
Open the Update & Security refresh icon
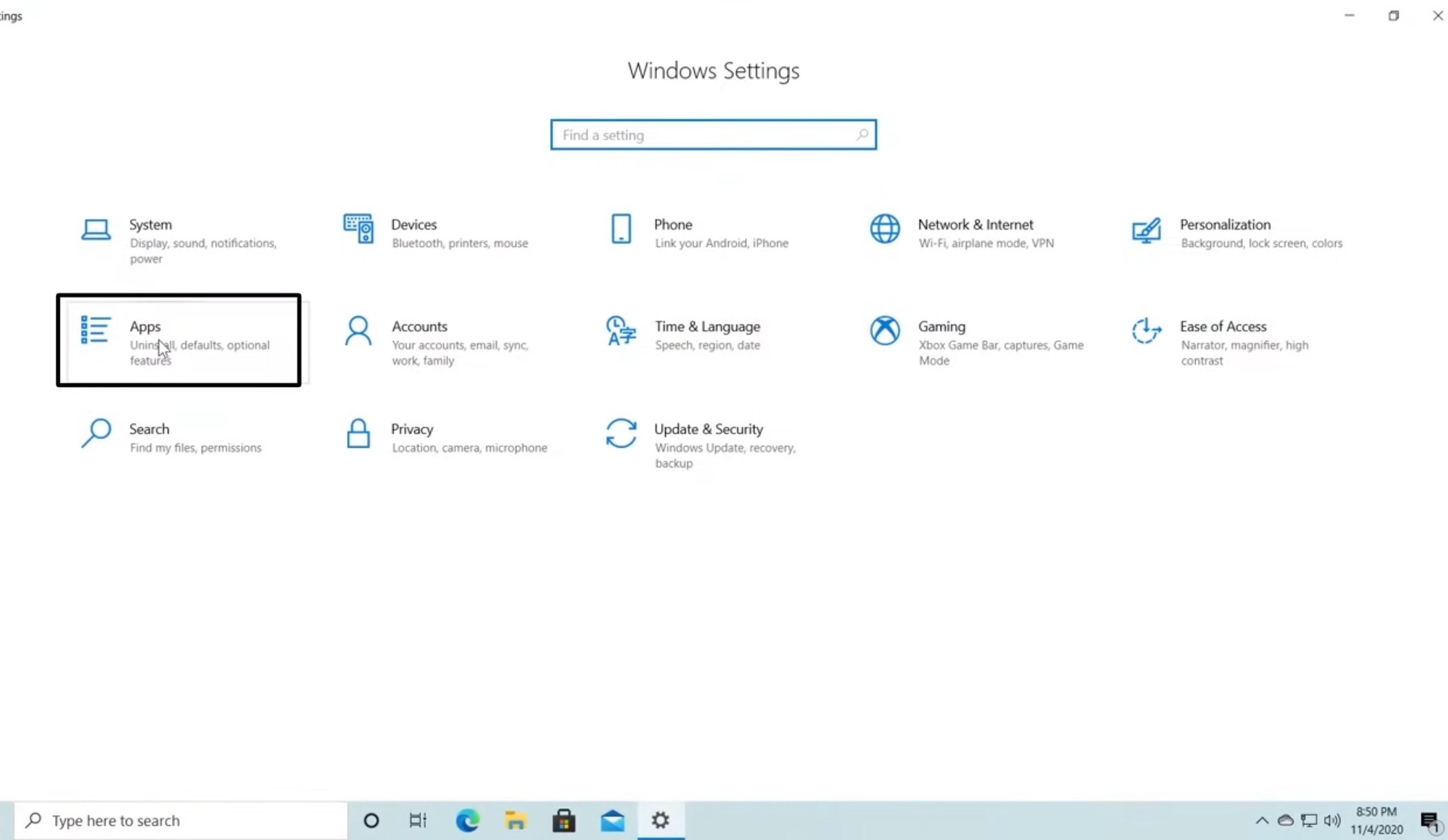coord(621,434)
